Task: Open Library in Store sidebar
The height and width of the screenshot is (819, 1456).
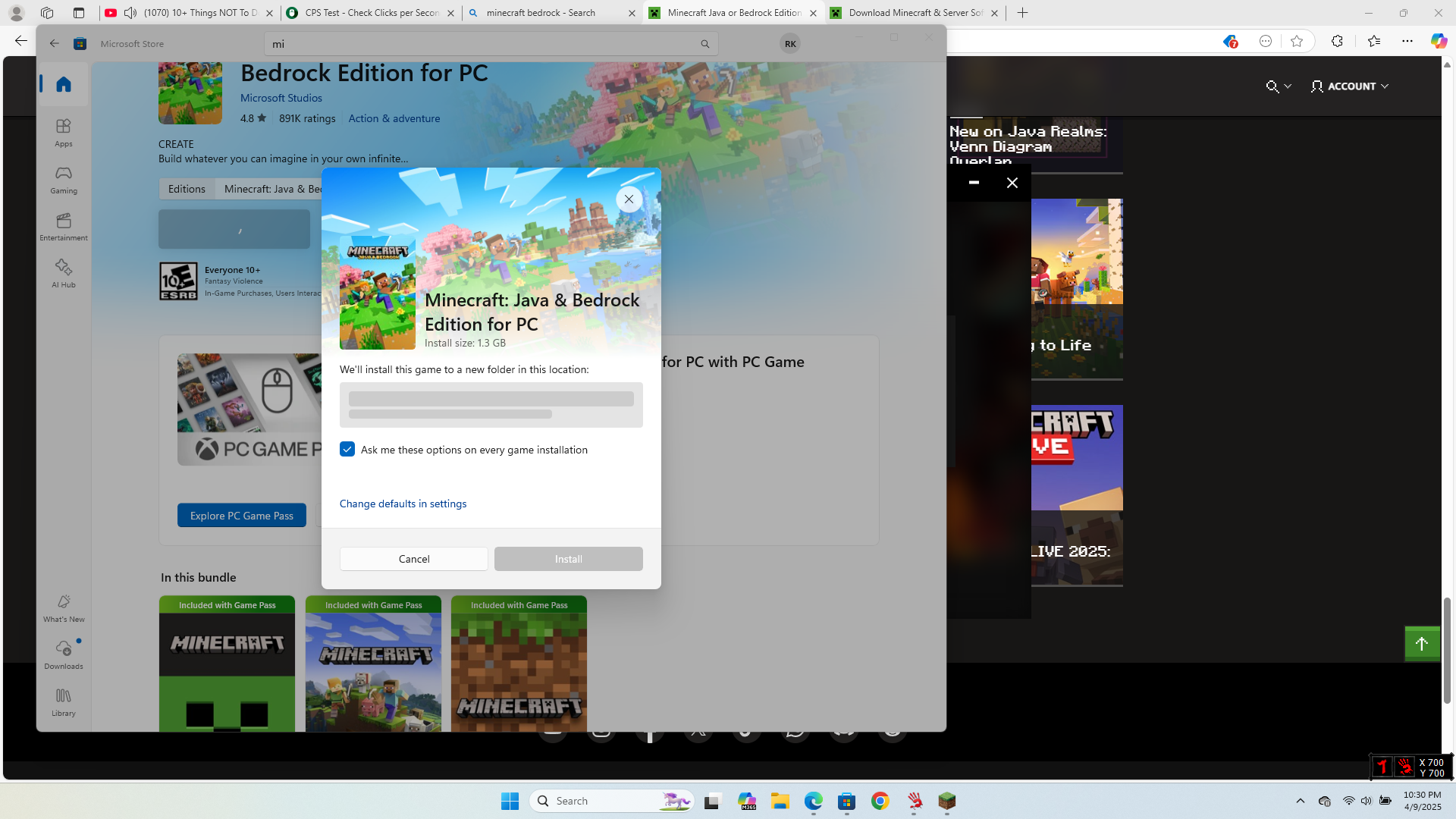Action: tap(64, 701)
